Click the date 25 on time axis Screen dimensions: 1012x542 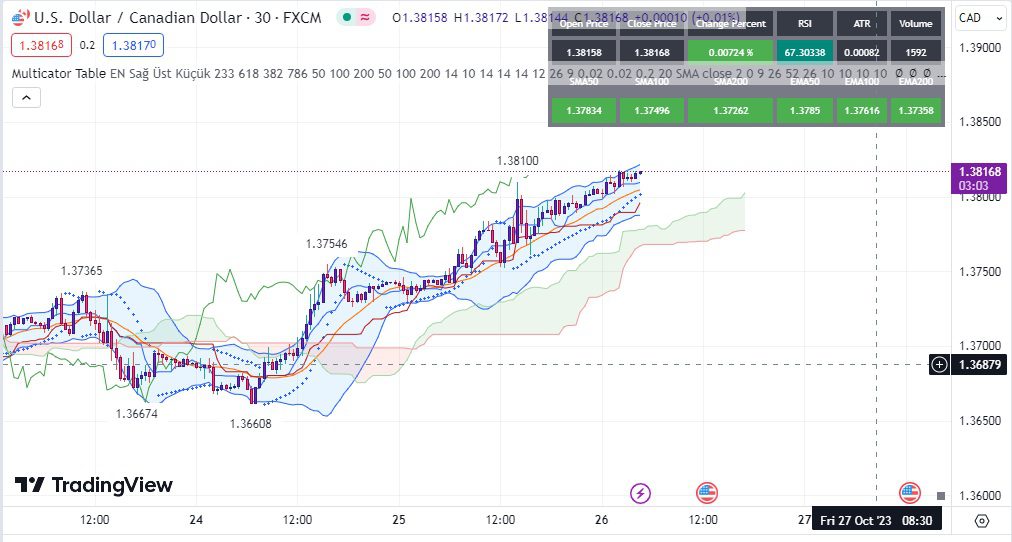click(399, 520)
